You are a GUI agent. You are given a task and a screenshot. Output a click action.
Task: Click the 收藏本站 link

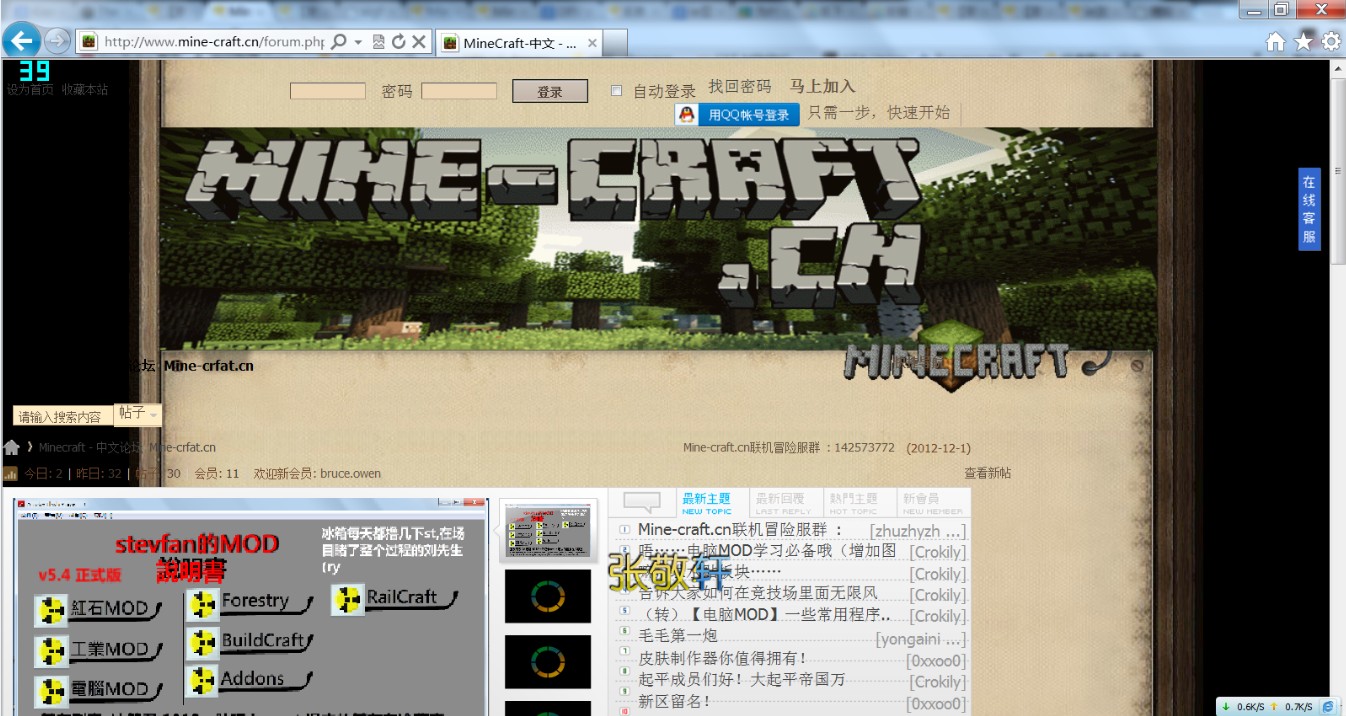[85, 89]
